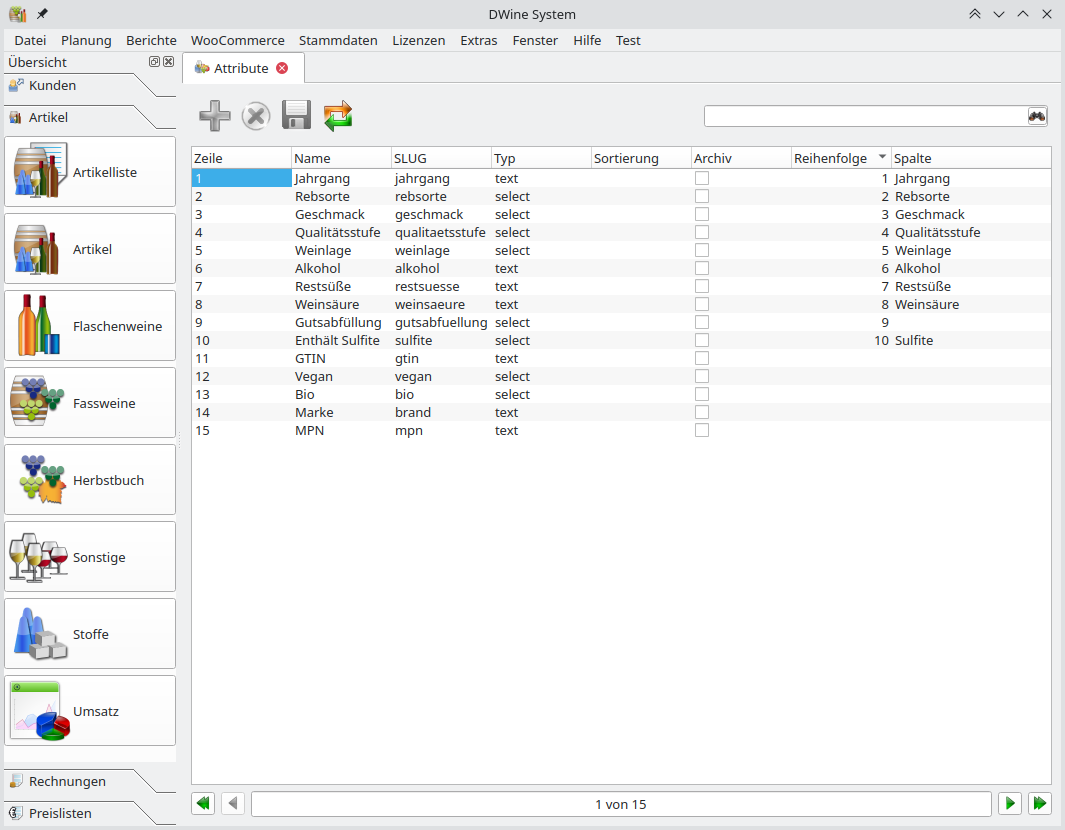Image resolution: width=1065 pixels, height=830 pixels.
Task: Open the Planung menu
Action: click(86, 41)
